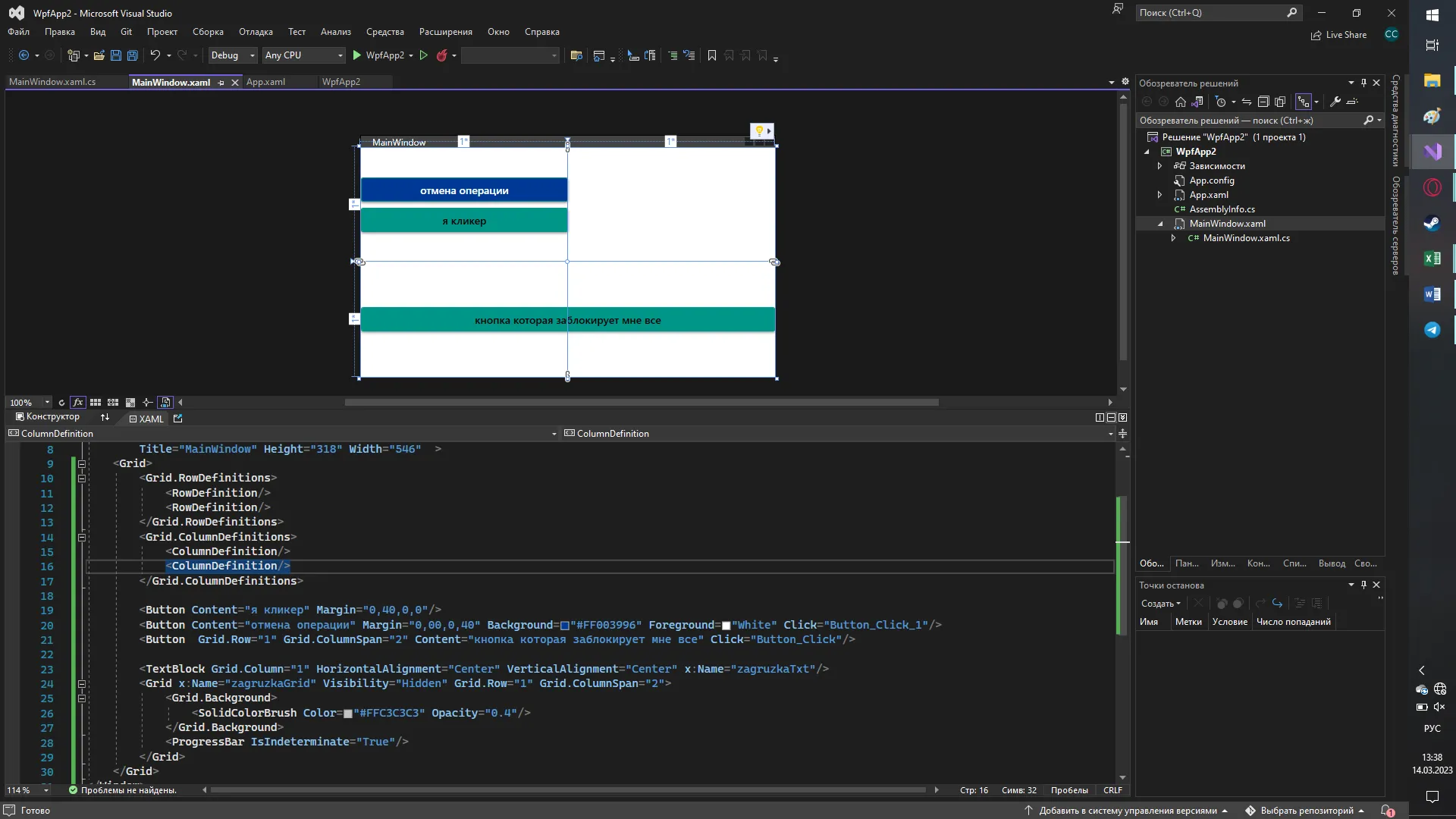The width and height of the screenshot is (1456, 819).
Task: Click the Open file folder icon in the toolbar
Action: coord(99,55)
